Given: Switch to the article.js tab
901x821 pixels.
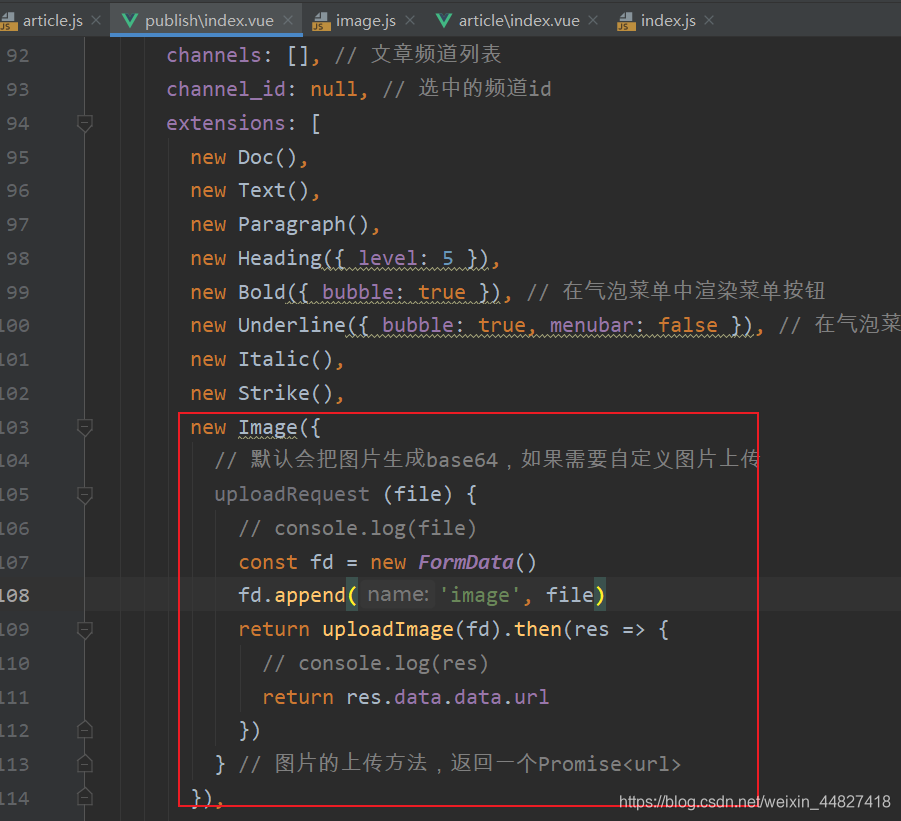Looking at the screenshot, I should 52,21.
